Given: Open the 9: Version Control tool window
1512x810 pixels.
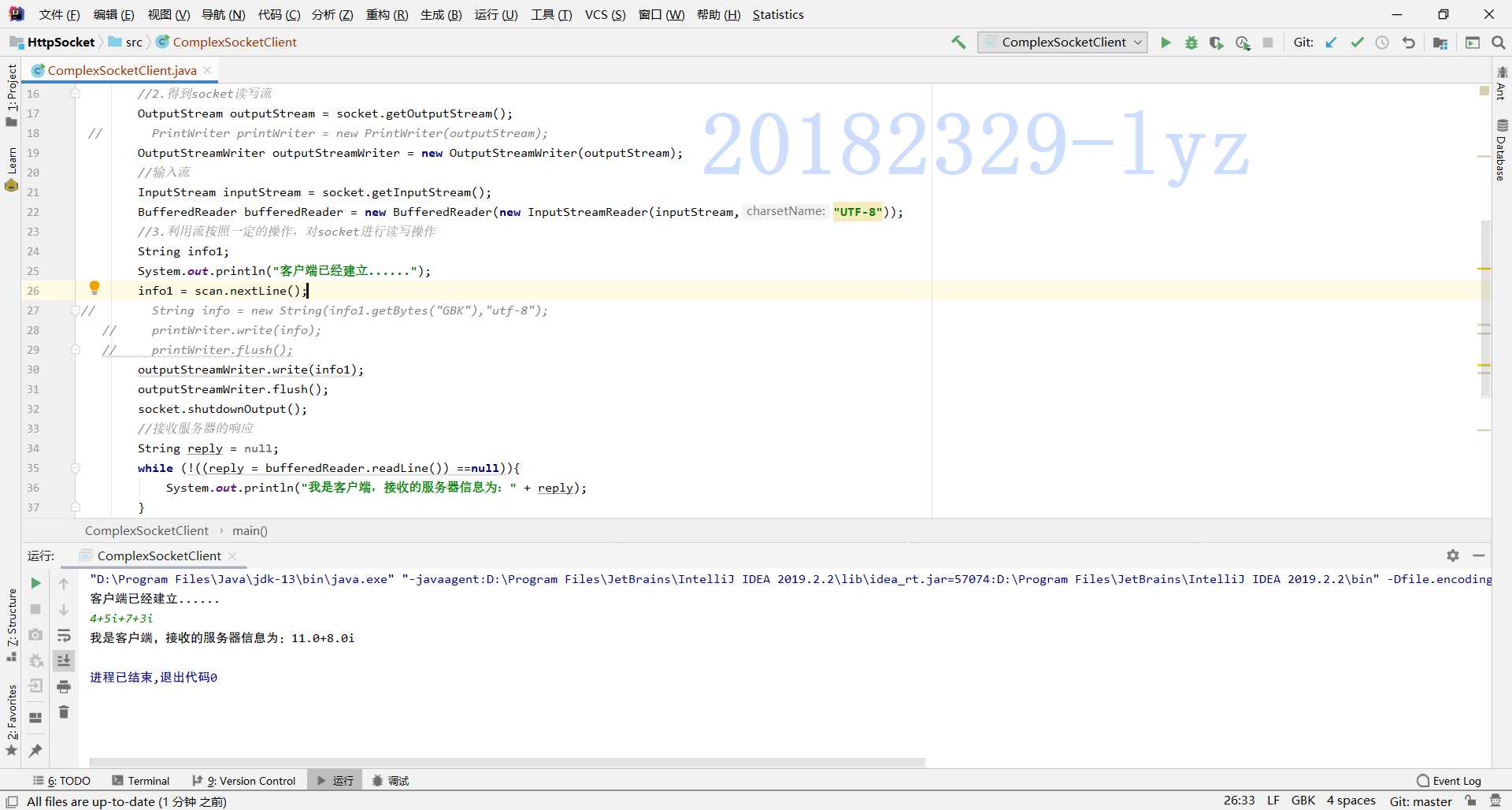Looking at the screenshot, I should click(x=244, y=781).
